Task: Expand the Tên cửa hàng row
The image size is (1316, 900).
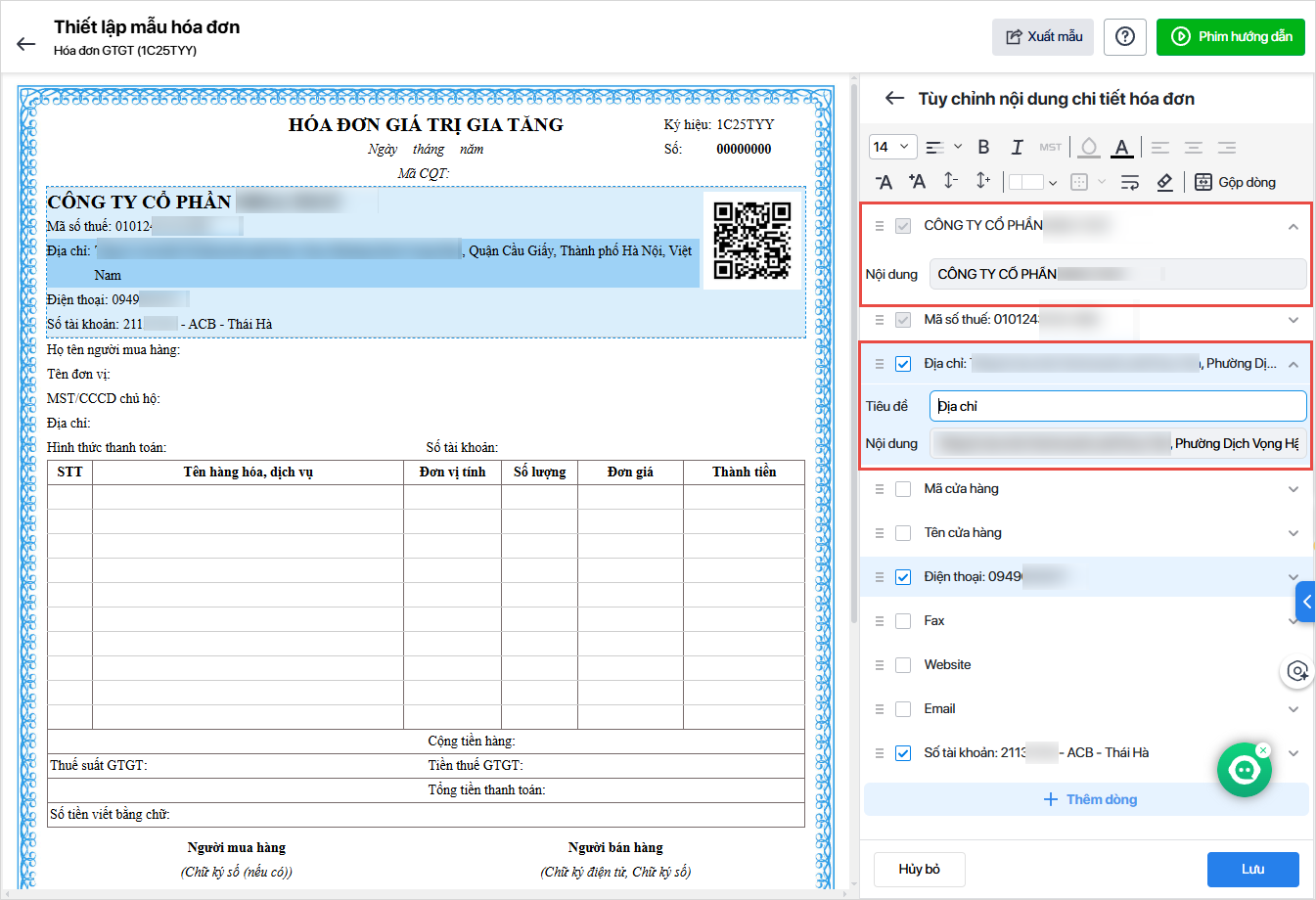Action: 1293,533
